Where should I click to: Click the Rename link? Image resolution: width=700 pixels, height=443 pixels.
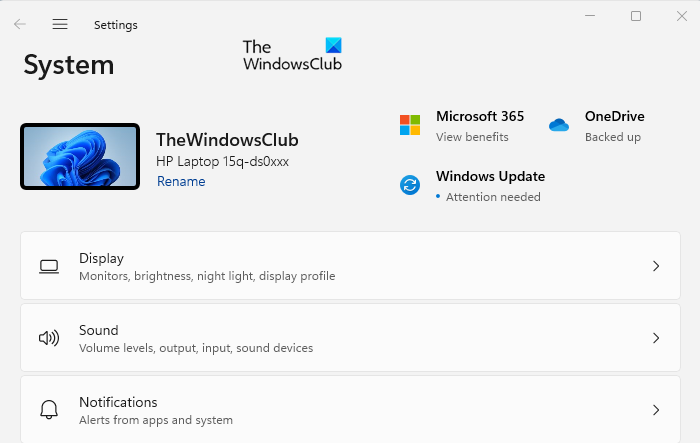pyautogui.click(x=181, y=181)
